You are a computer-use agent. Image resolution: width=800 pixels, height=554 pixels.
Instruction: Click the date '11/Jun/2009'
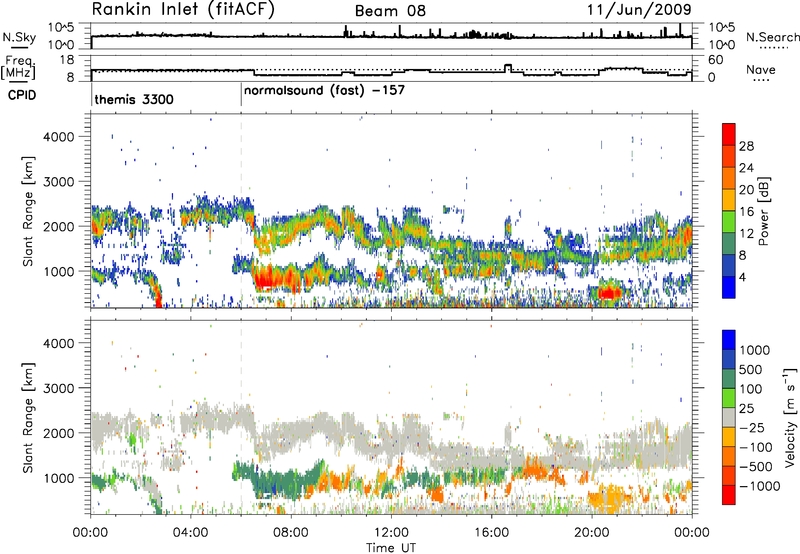(639, 10)
